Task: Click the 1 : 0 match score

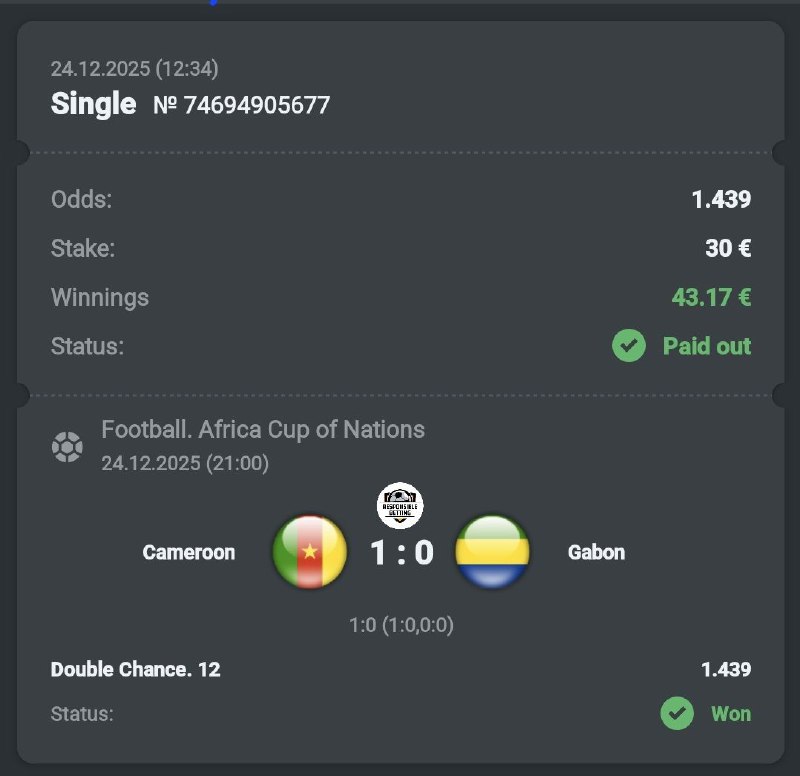Action: [x=402, y=552]
